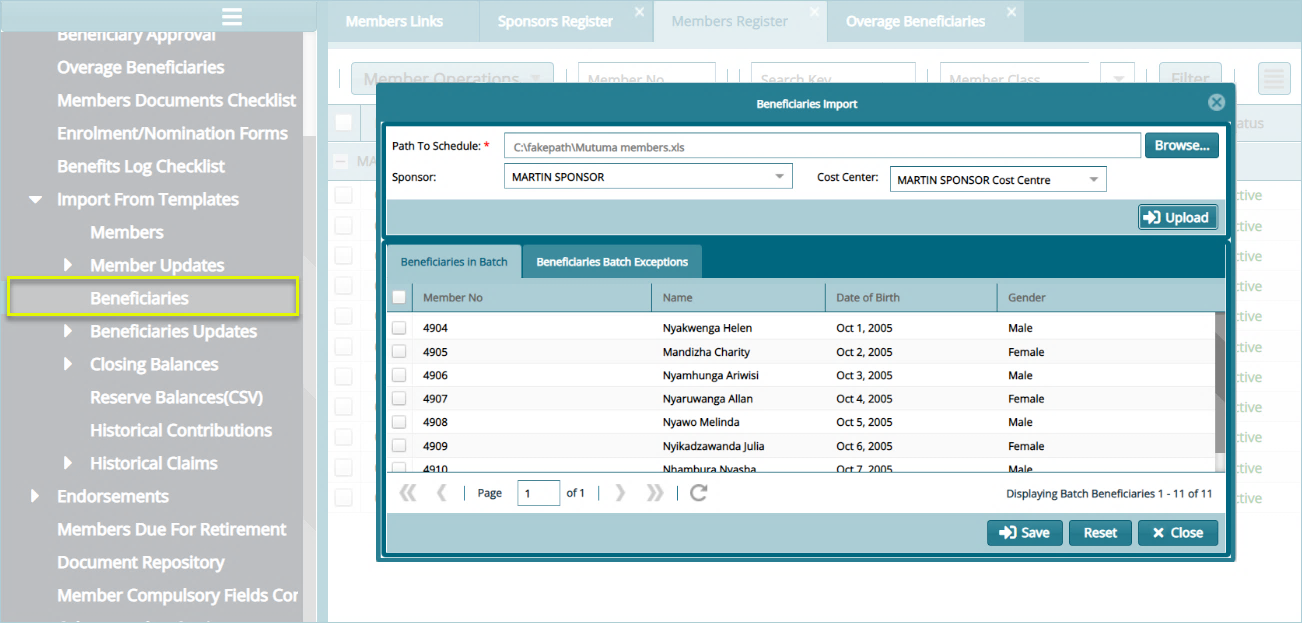Screen dimensions: 1302x623
Task: Open the Beneficiaries in Batch tab
Action: 454,262
